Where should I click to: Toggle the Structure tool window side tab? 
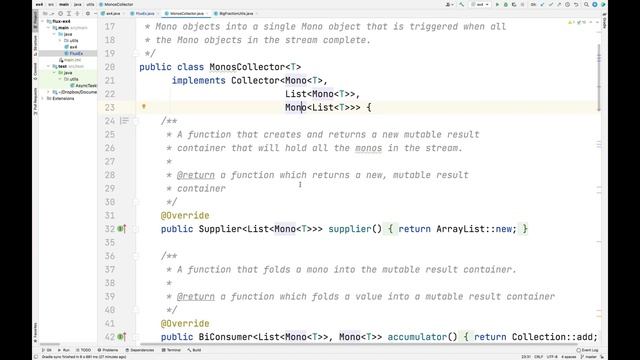[x=36, y=45]
